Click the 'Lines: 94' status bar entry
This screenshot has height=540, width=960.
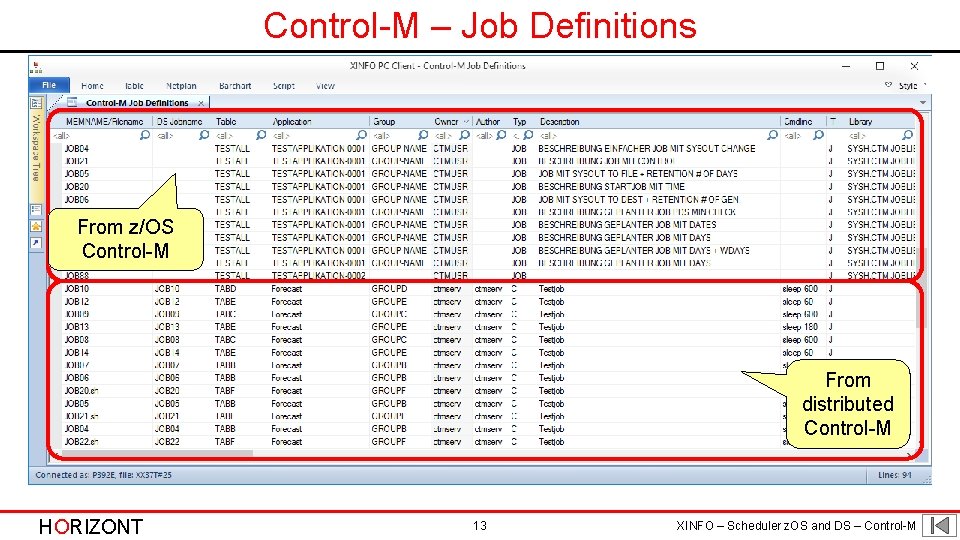[x=894, y=475]
